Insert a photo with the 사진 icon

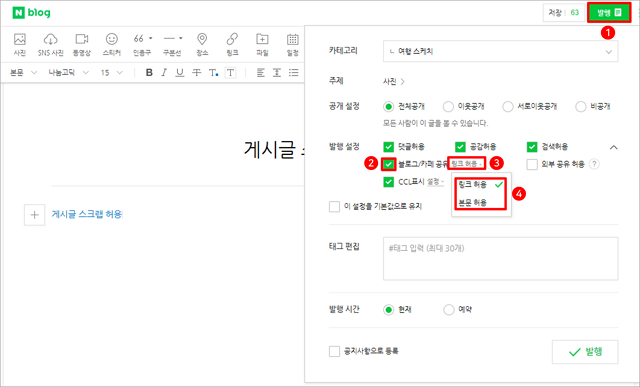[20, 44]
